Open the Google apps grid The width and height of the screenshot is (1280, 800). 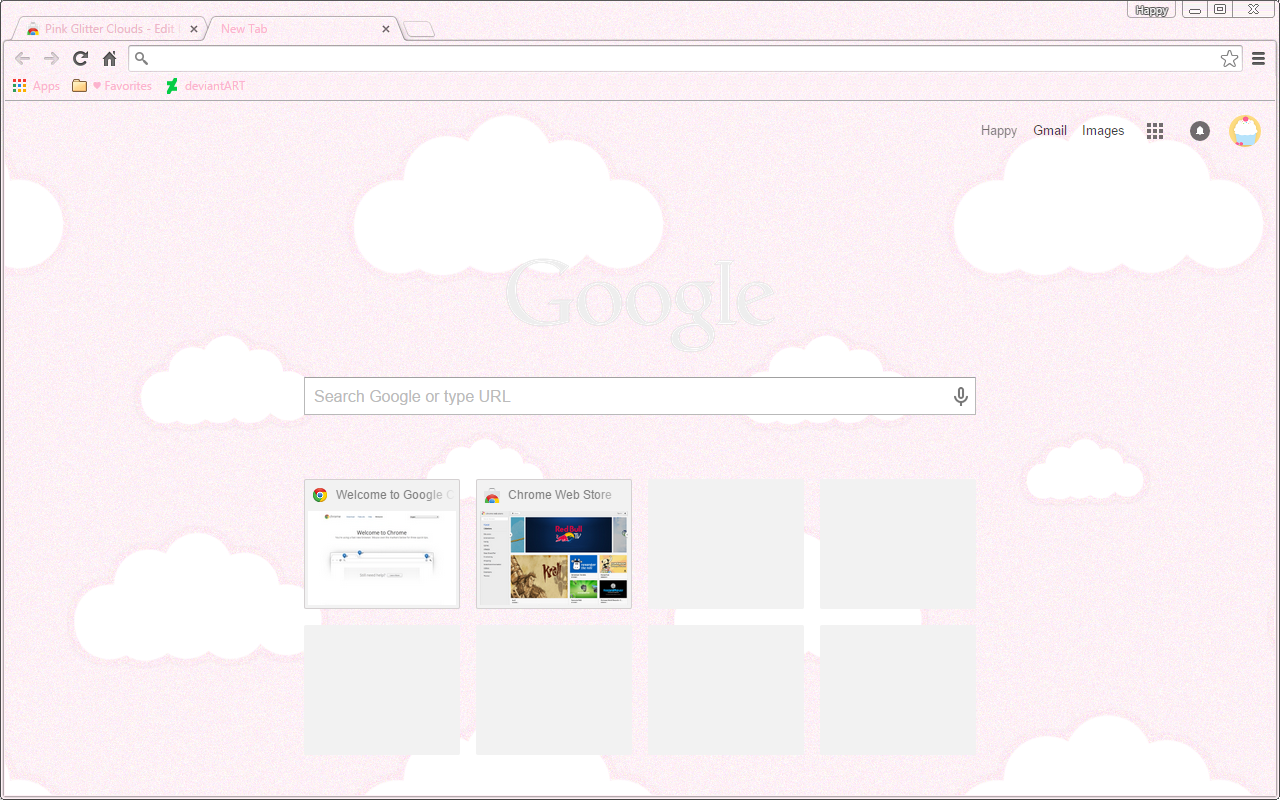[x=1155, y=131]
